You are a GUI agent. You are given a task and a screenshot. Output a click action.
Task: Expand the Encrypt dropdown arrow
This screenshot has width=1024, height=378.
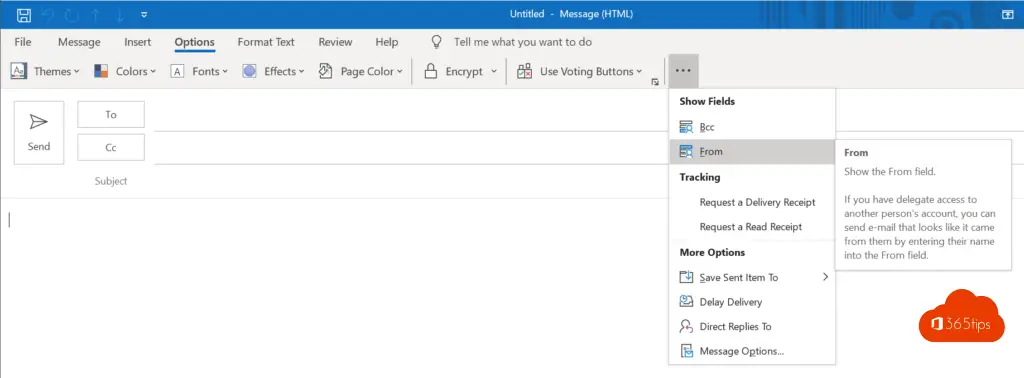[x=494, y=72]
